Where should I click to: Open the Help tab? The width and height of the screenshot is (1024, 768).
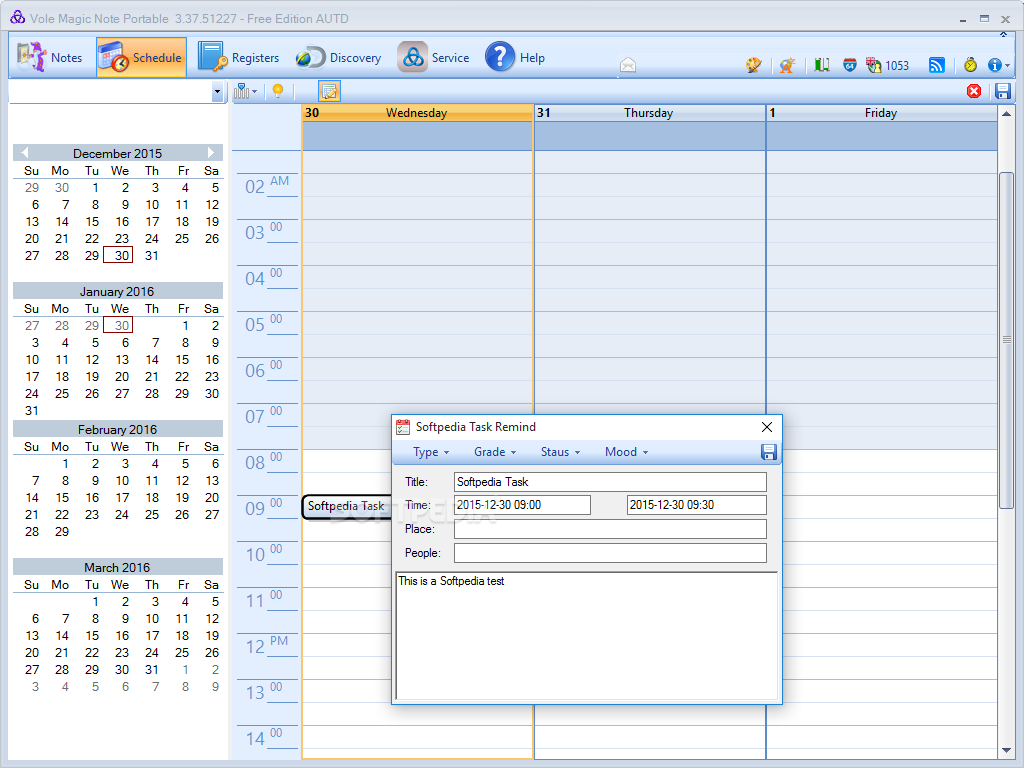(x=515, y=57)
